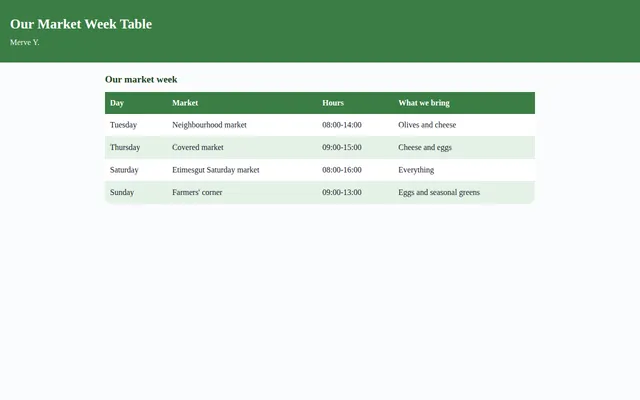Select the 'Olives and cheese' cell

click(464, 125)
